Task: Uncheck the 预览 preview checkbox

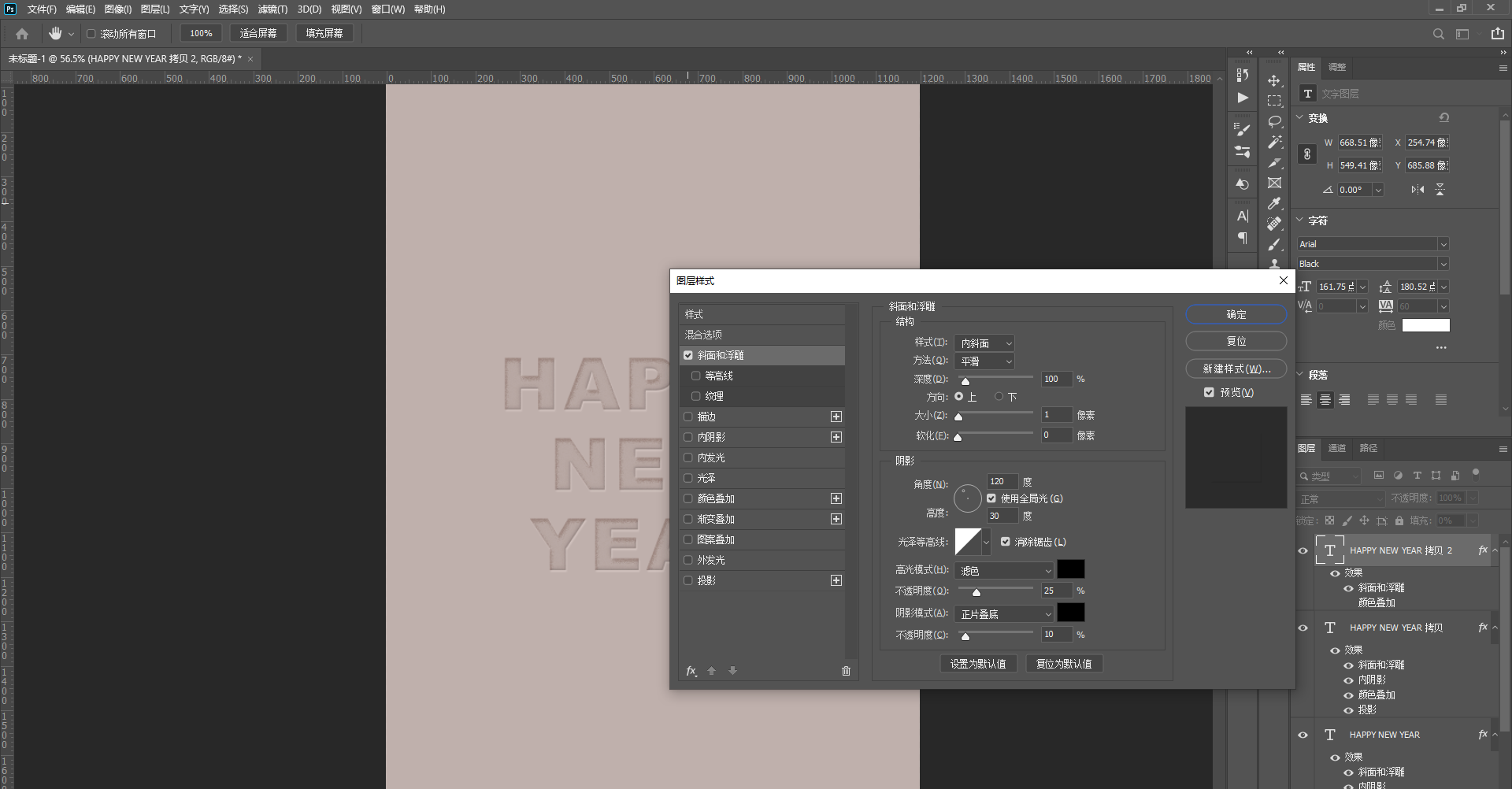Action: pos(1209,392)
